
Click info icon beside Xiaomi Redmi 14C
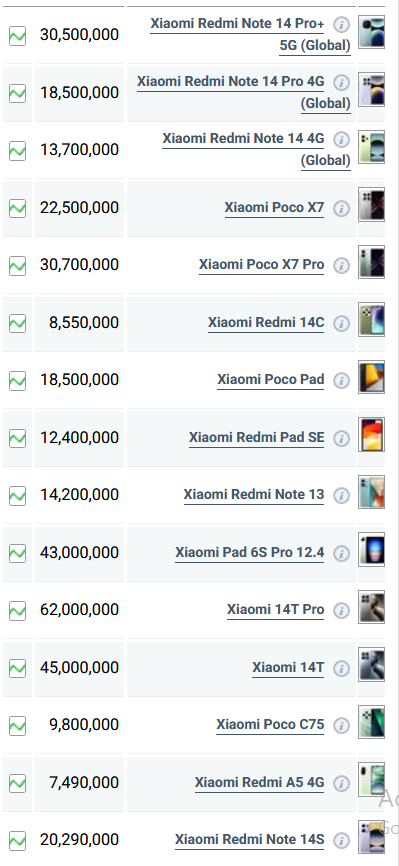342,324
